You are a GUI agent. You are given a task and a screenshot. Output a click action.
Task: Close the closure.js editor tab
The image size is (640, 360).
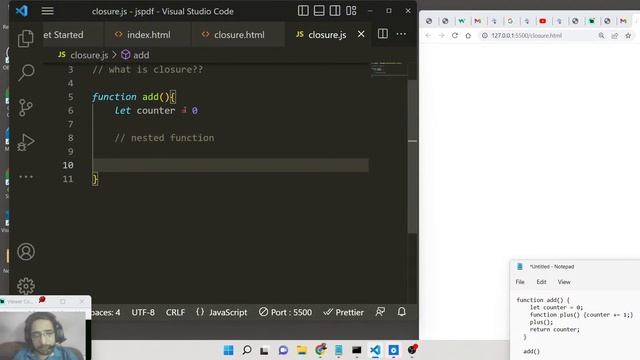(361, 34)
